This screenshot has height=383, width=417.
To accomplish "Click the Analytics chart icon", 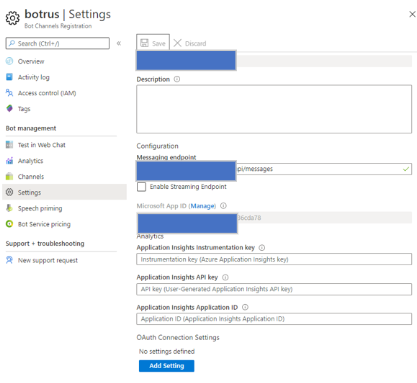I will 10,160.
